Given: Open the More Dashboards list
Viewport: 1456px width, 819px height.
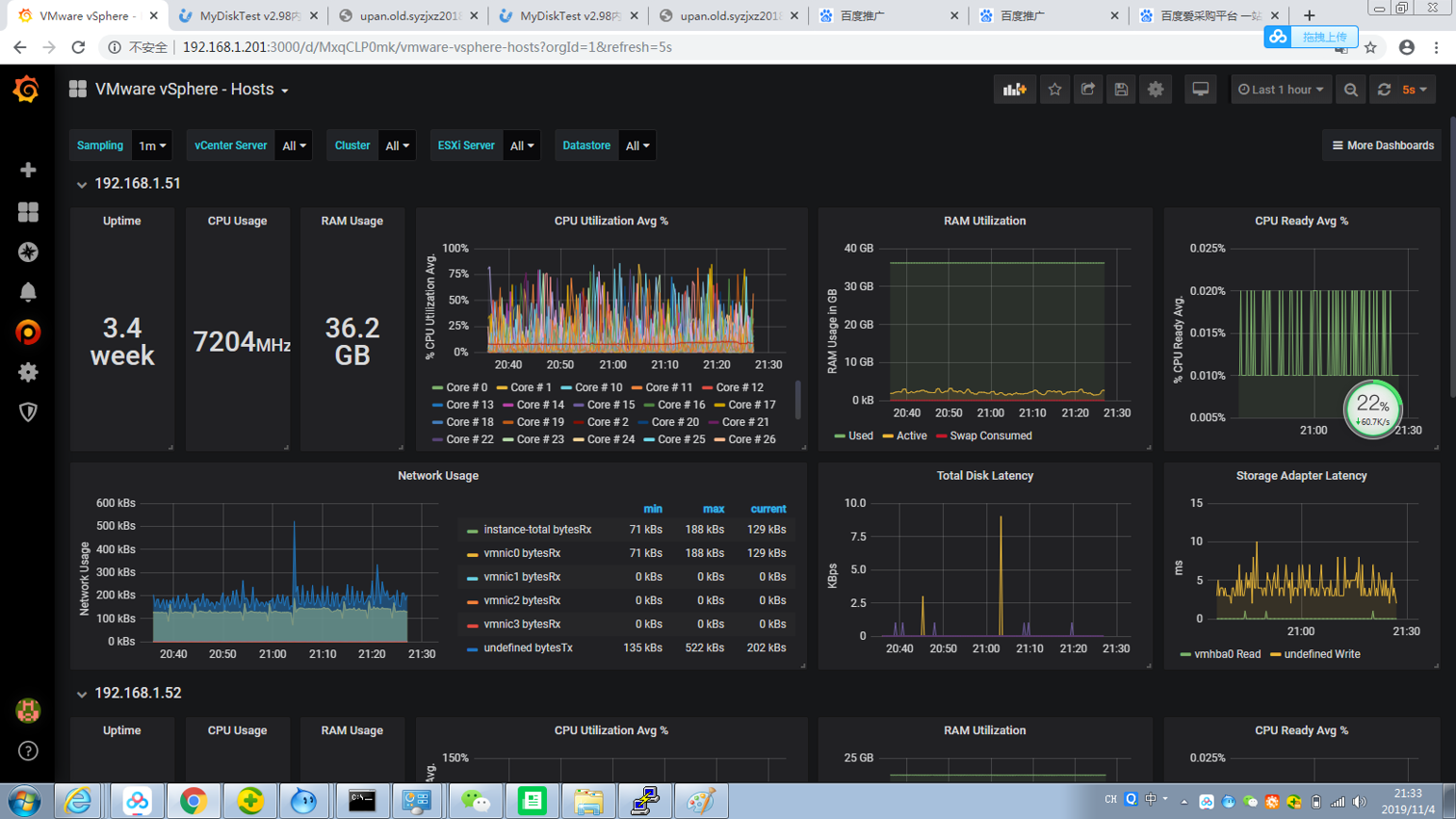Looking at the screenshot, I should pyautogui.click(x=1382, y=145).
